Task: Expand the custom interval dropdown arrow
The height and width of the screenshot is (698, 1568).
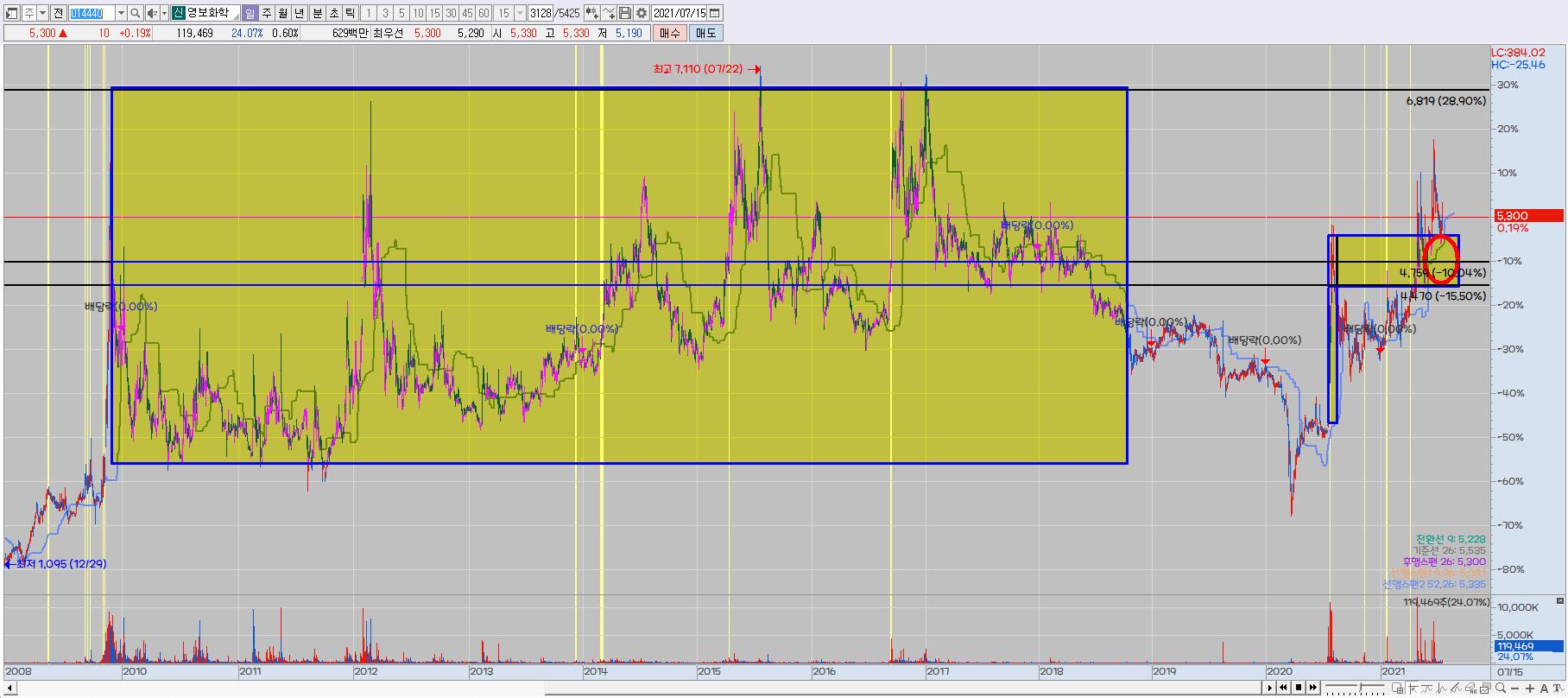Action: (x=521, y=13)
